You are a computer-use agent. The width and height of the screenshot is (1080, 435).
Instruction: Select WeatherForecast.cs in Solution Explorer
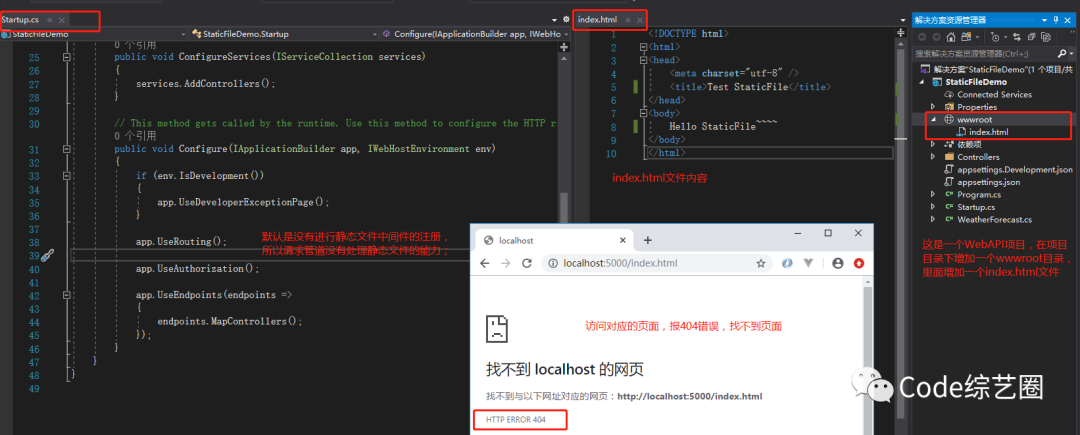[994, 220]
